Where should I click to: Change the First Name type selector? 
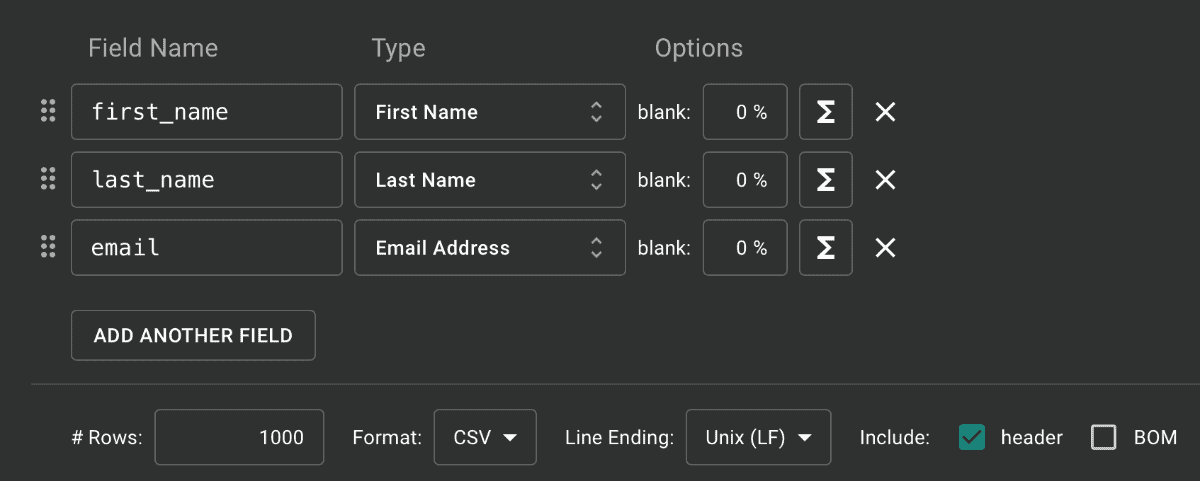click(490, 112)
